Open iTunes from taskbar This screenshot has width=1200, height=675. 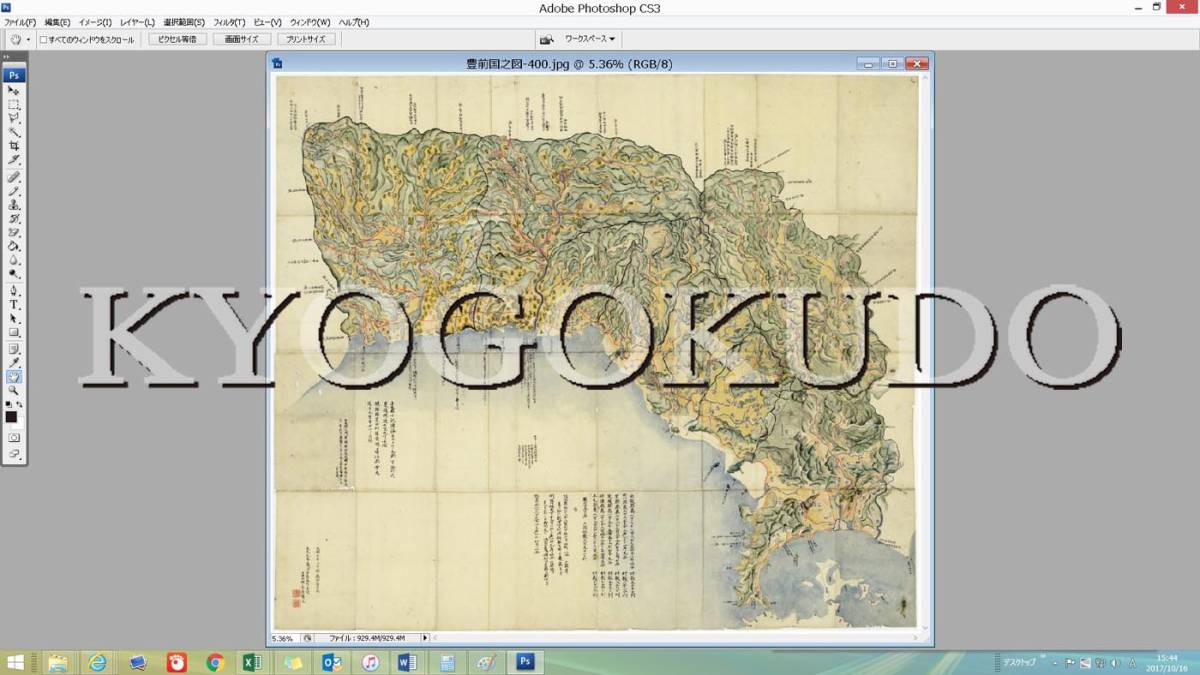tap(370, 662)
